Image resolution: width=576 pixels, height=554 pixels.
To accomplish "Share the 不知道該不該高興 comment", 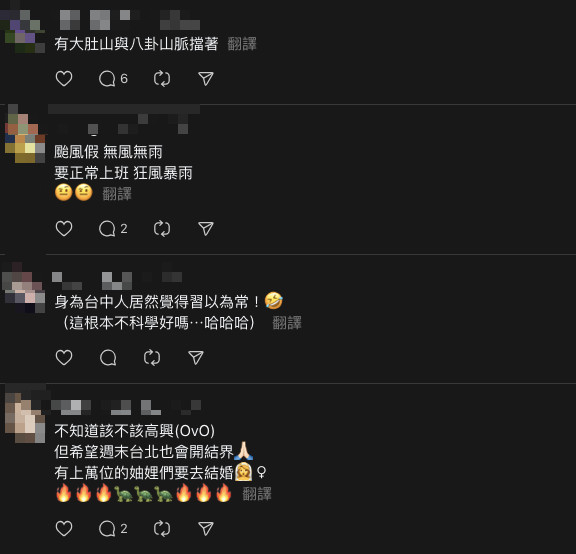I will [x=206, y=529].
